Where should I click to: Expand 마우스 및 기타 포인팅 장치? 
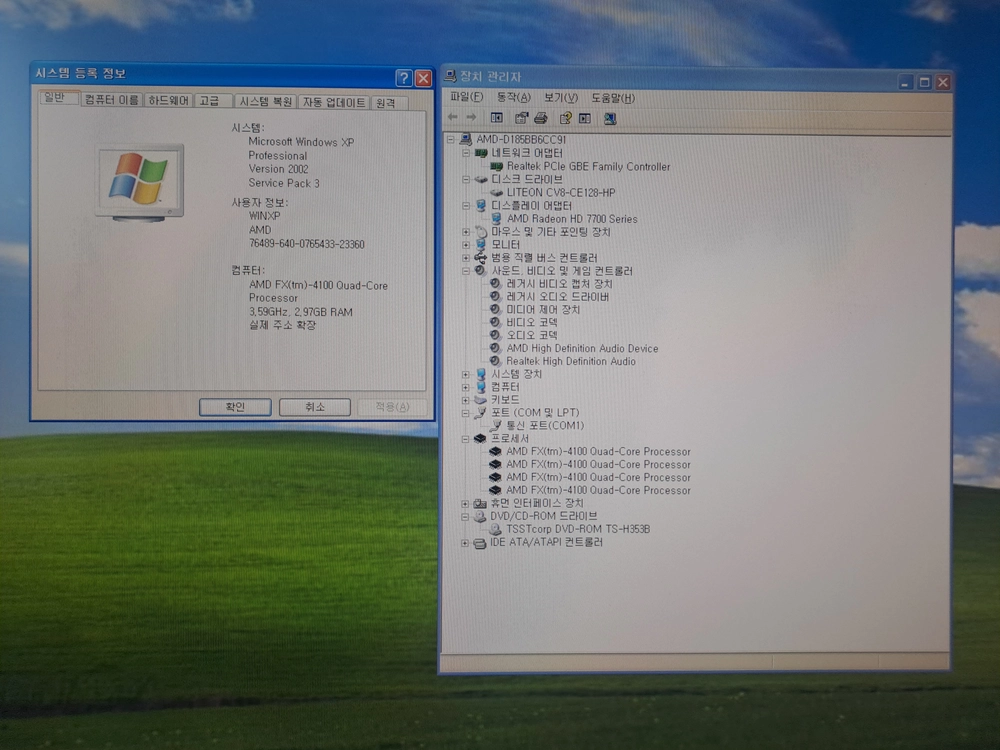pyautogui.click(x=466, y=232)
